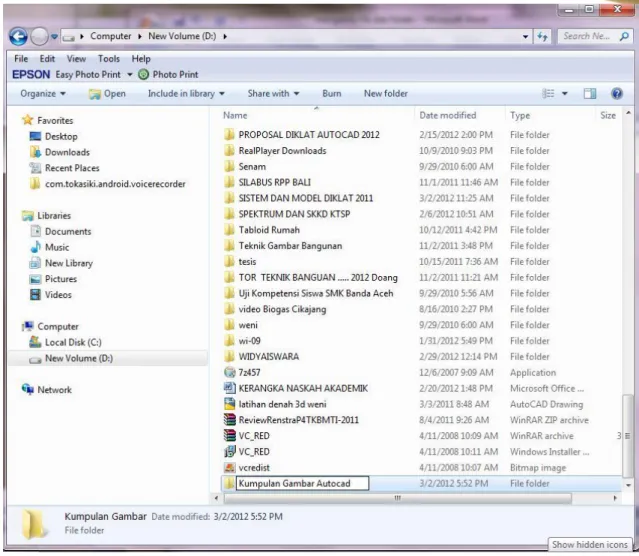Viewport: 639px width, 556px height.
Task: Toggle the preview pane icon
Action: tap(590, 94)
